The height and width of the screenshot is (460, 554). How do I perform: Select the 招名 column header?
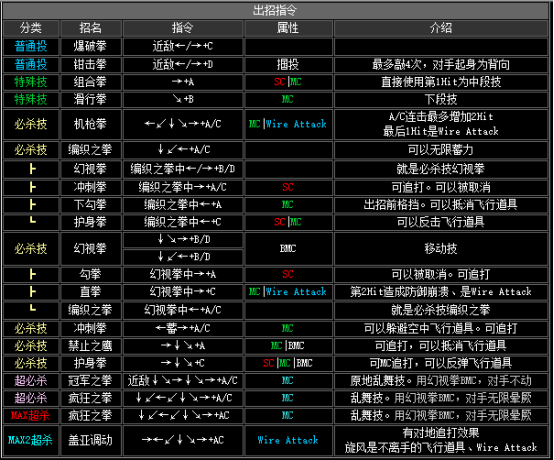coord(90,28)
